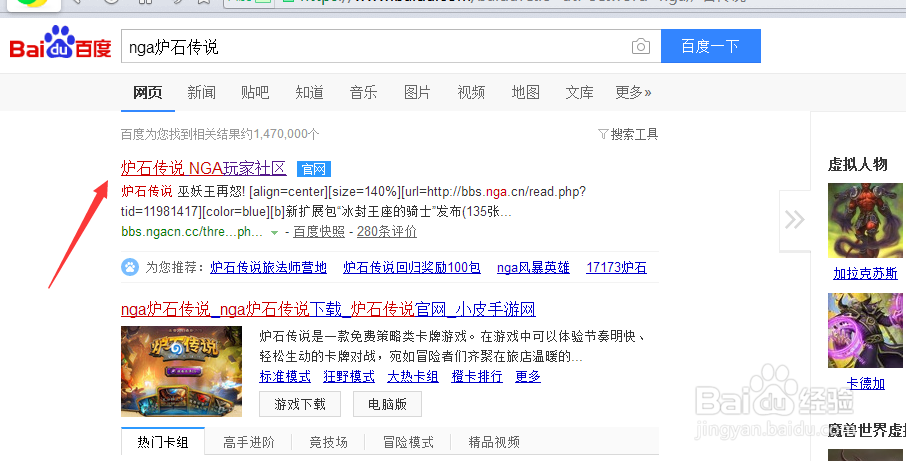The width and height of the screenshot is (906, 461).
Task: Switch to the 高手进阶 tab
Action: (248, 443)
